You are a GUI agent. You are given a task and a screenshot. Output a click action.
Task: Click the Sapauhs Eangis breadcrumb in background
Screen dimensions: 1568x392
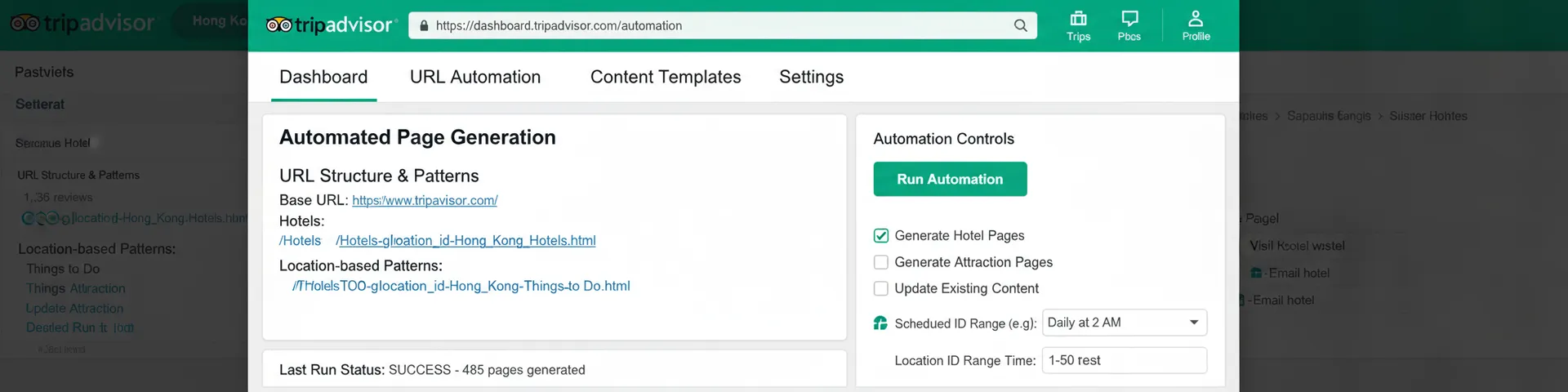1329,116
